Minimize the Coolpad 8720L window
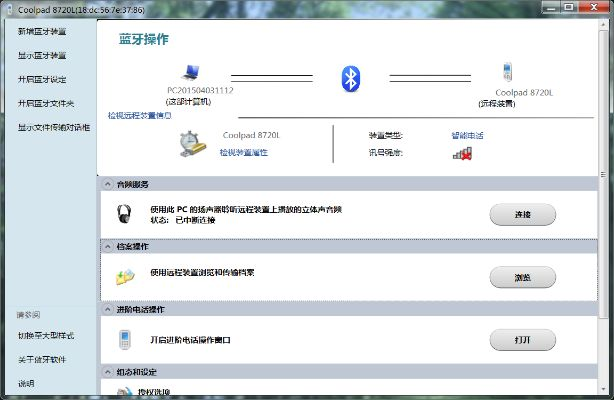The height and width of the screenshot is (400, 614). pos(551,7)
